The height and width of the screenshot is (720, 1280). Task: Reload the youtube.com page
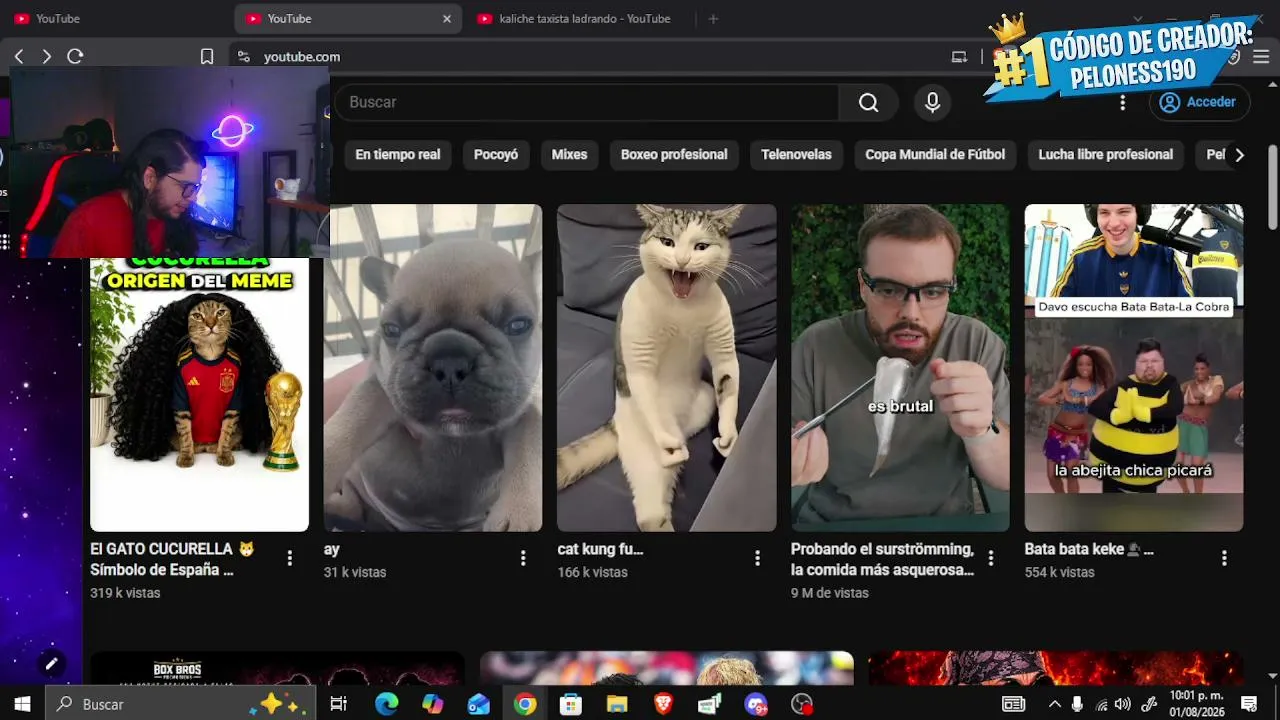tap(75, 57)
